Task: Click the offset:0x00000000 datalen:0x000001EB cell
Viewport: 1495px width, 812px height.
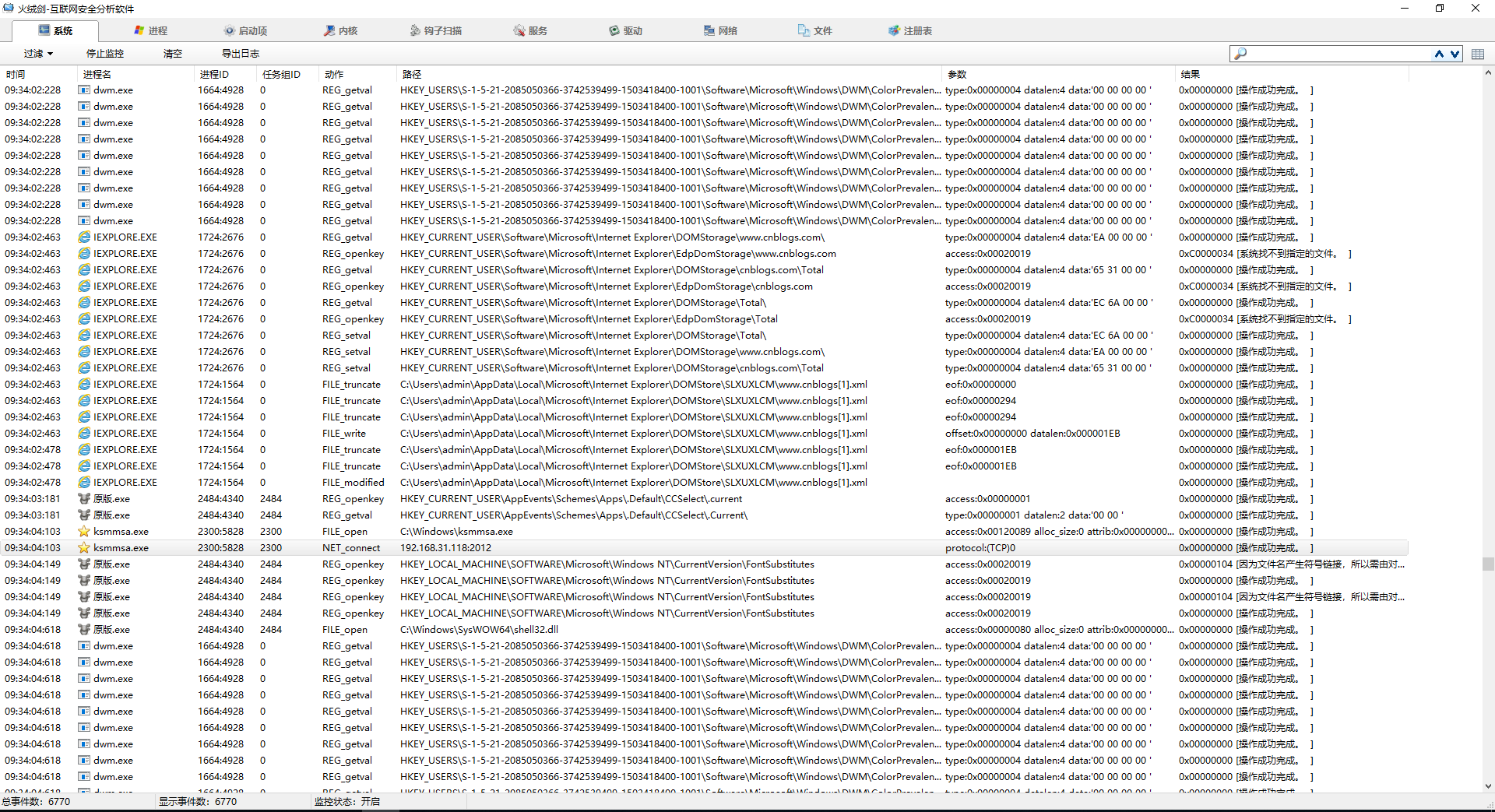Action: (x=1032, y=434)
